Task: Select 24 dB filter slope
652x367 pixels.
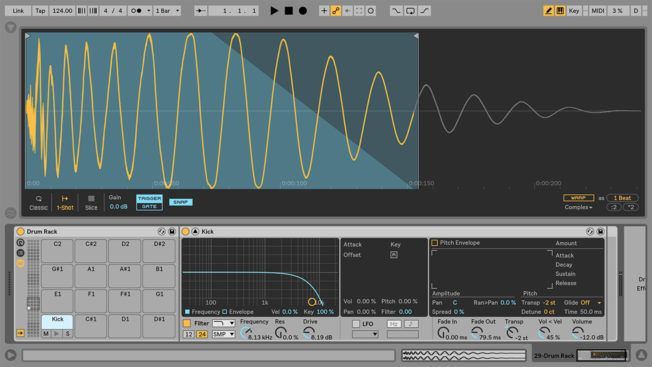Action: 202,334
